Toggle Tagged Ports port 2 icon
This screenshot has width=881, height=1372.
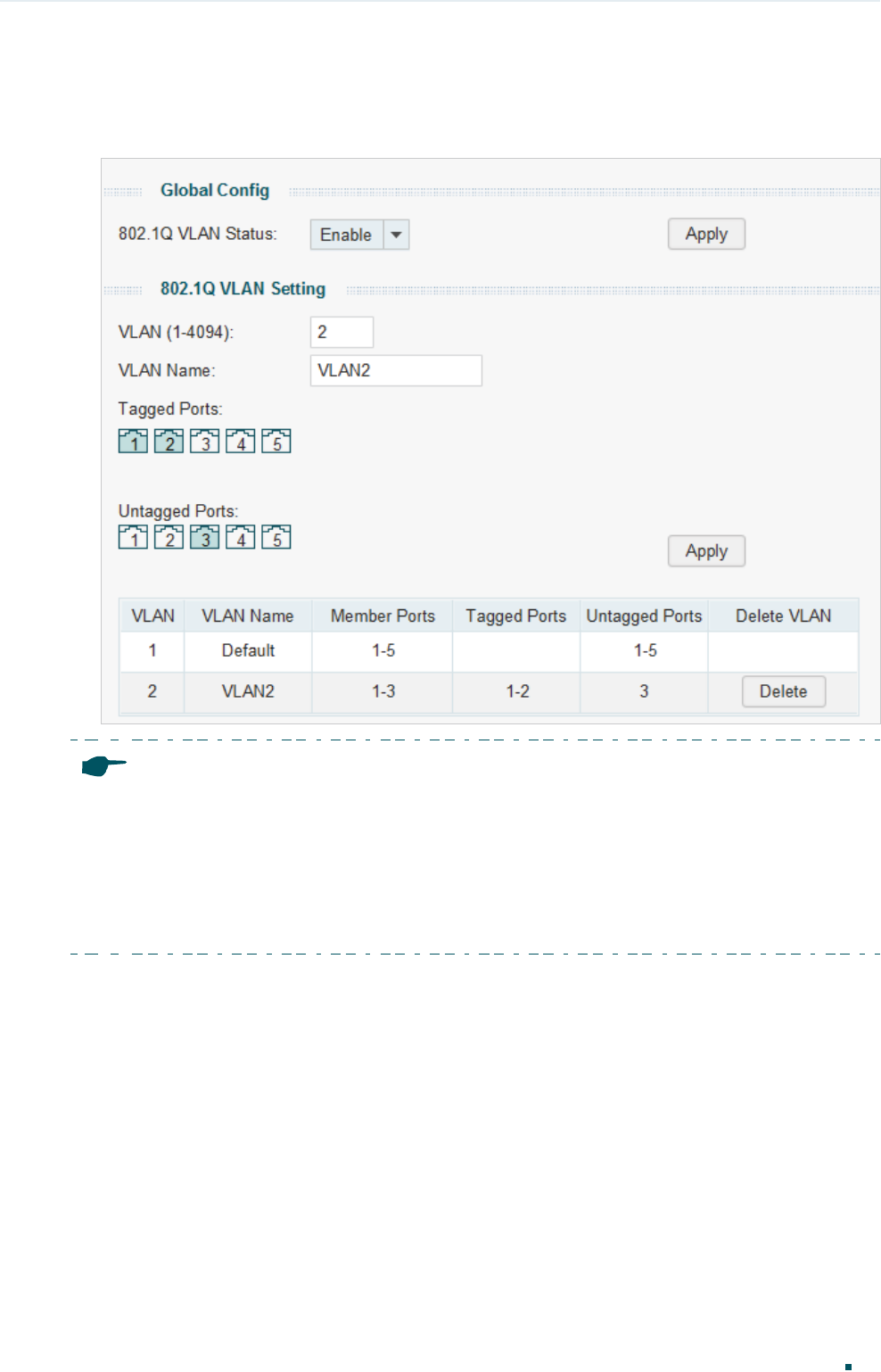tap(169, 441)
